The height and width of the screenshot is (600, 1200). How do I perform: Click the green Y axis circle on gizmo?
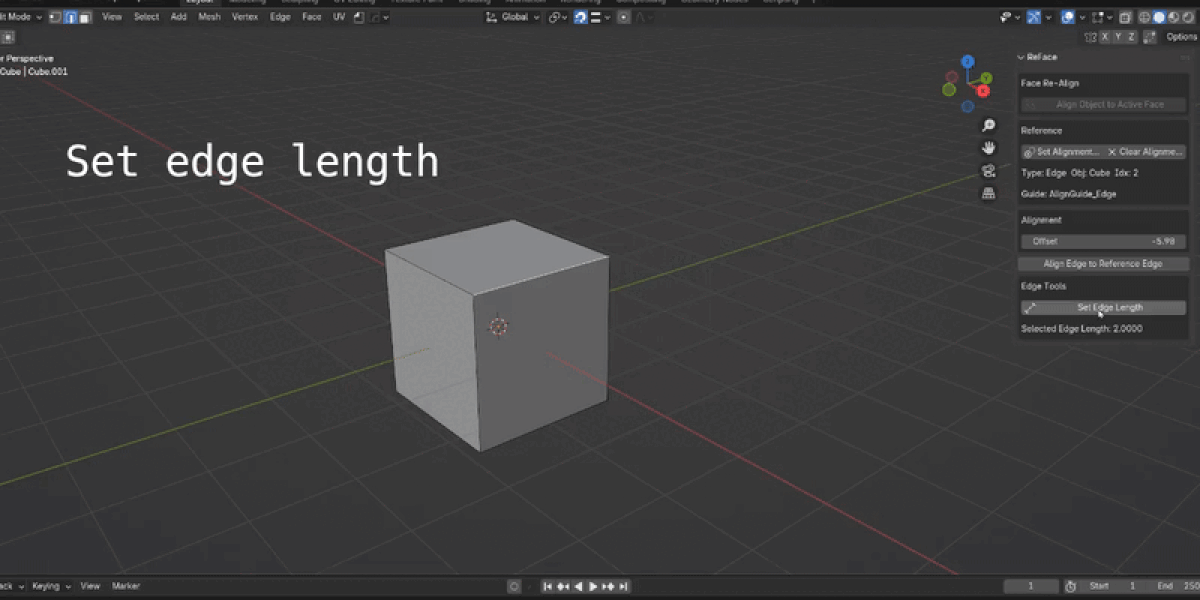coord(985,77)
